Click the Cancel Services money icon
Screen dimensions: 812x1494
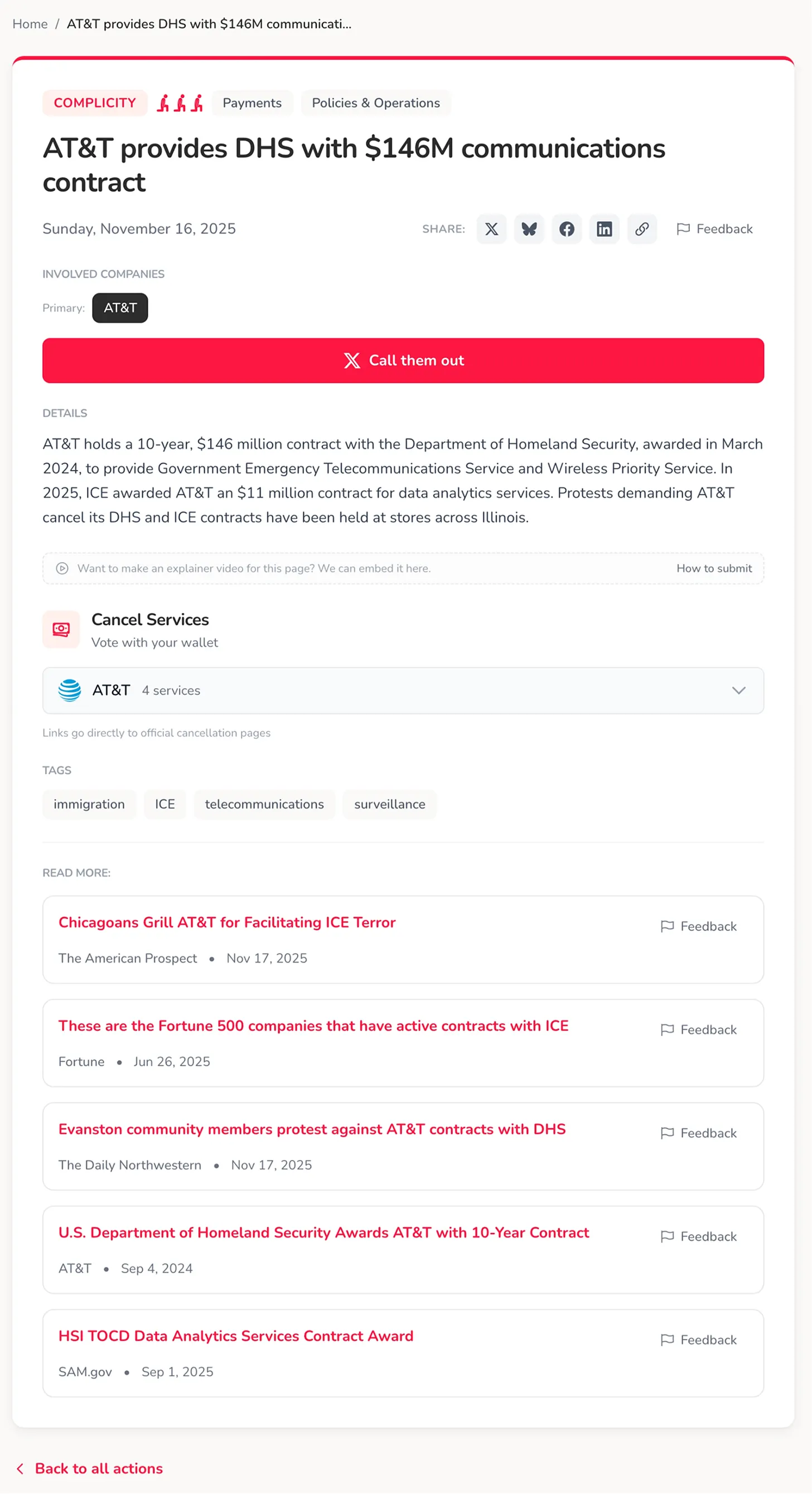pos(61,629)
